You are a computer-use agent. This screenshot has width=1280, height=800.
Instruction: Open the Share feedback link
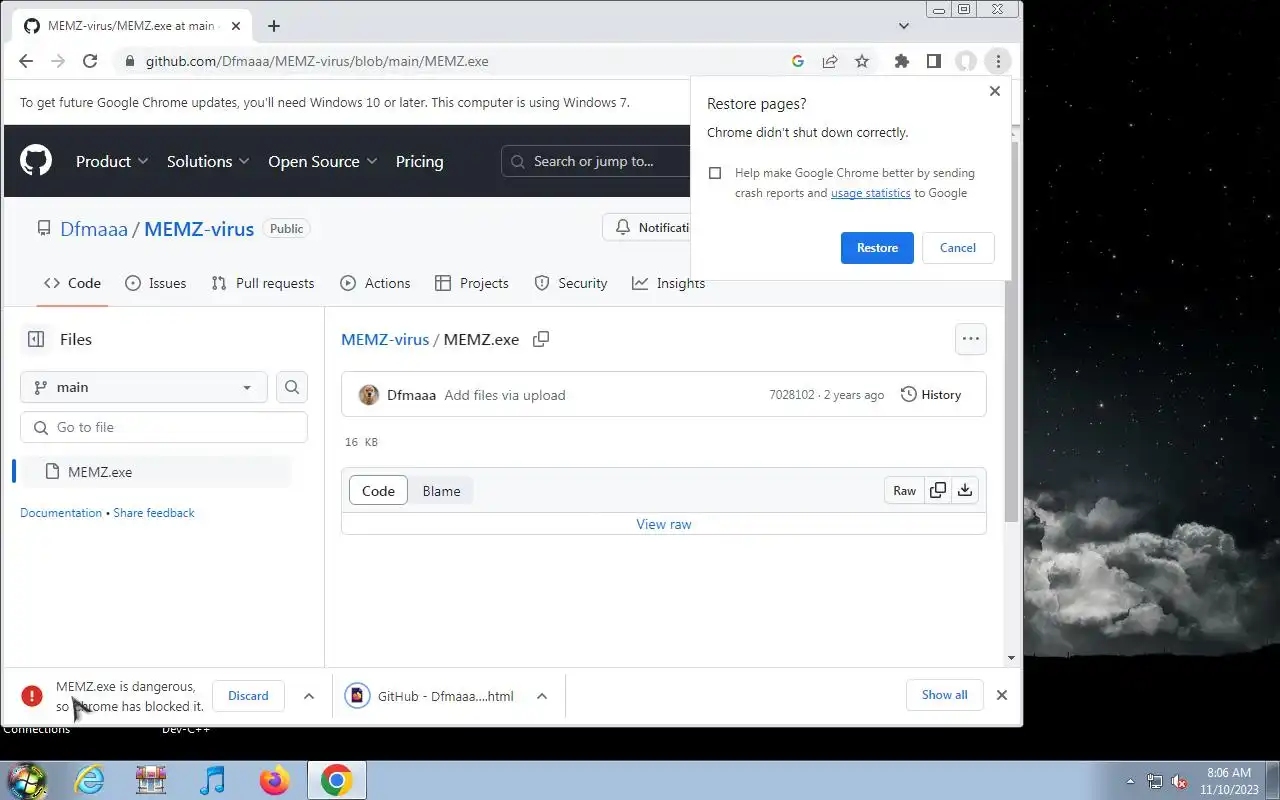154,513
